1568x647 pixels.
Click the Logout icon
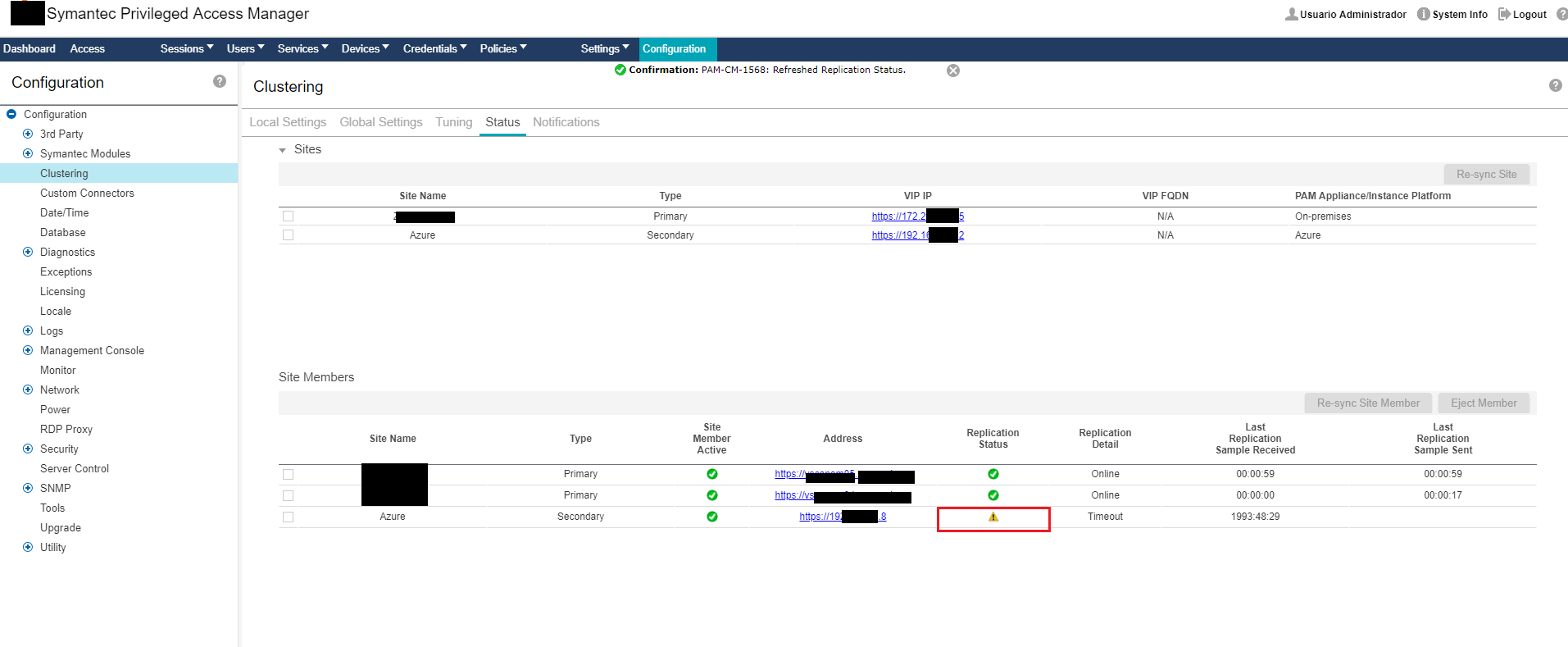click(x=1504, y=14)
